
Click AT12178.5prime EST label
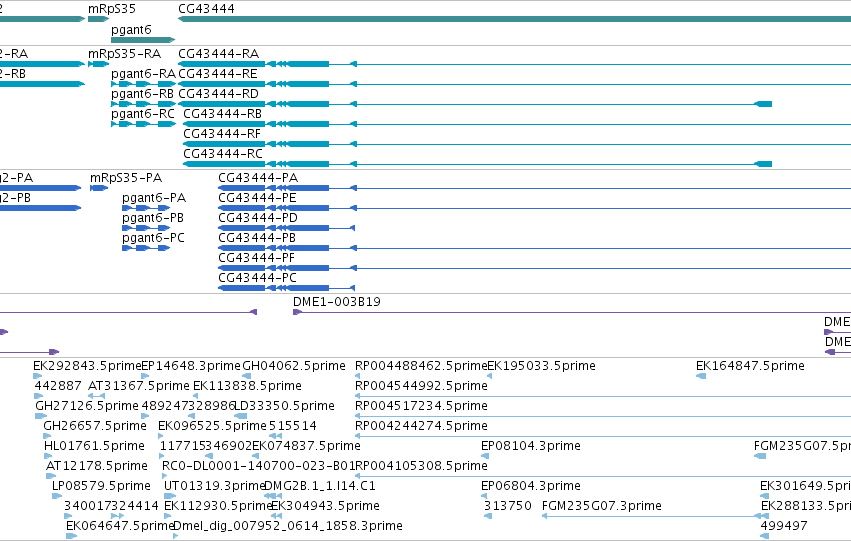coord(97,466)
